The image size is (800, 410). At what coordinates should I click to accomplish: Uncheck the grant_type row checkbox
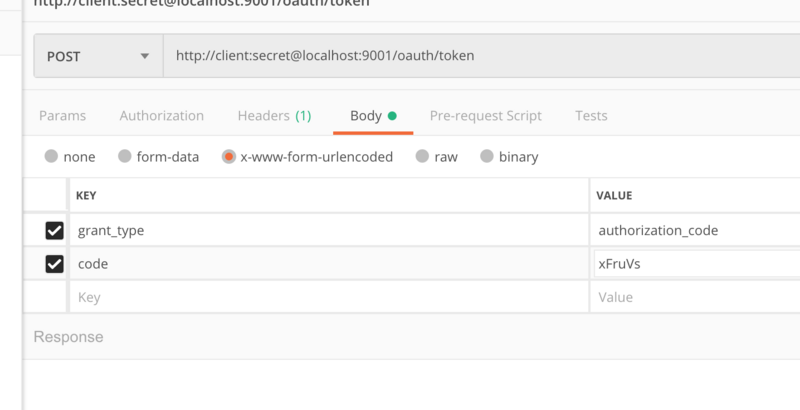tap(55, 231)
